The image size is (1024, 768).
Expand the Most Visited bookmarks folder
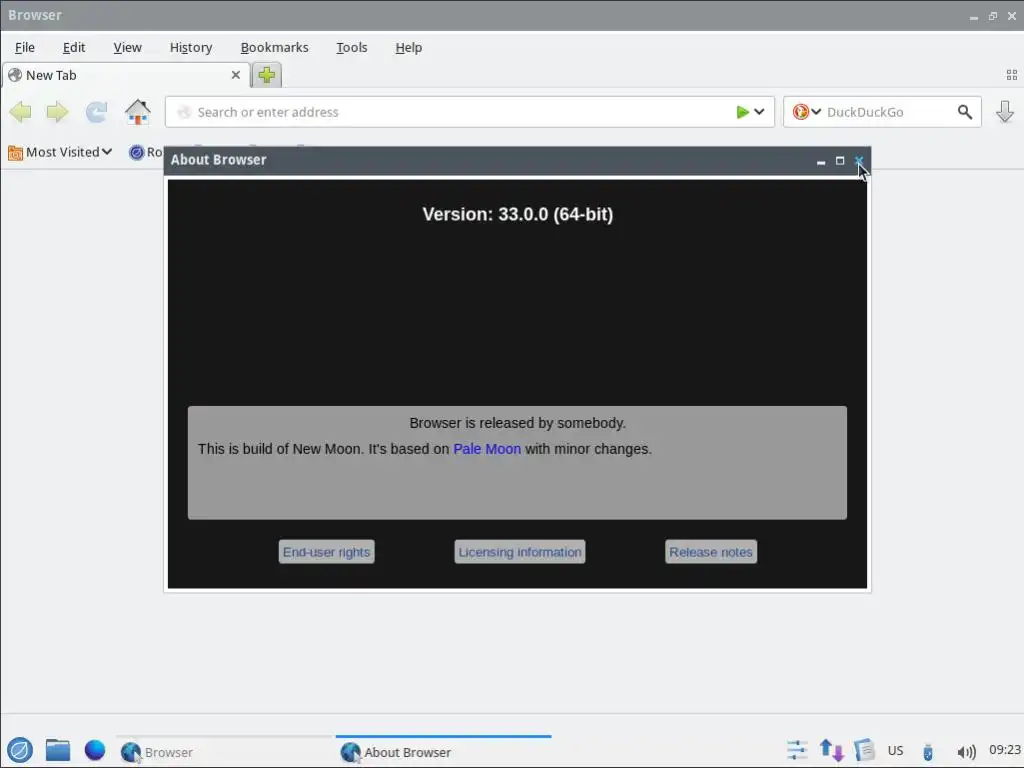coord(60,152)
